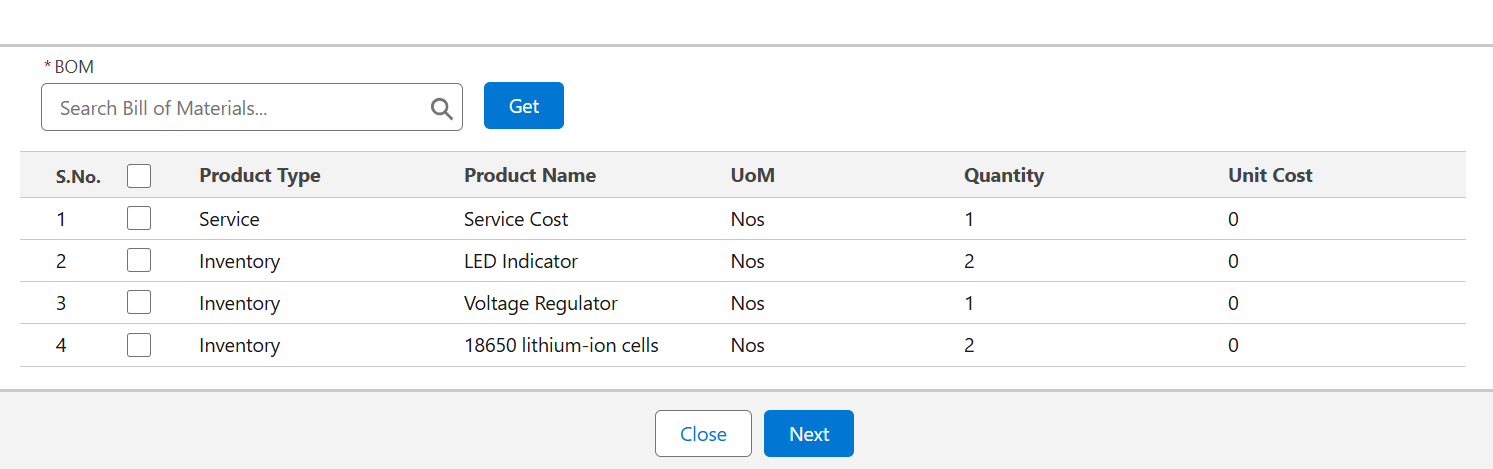The width and height of the screenshot is (1493, 469).
Task: Click the Close button
Action: [703, 434]
